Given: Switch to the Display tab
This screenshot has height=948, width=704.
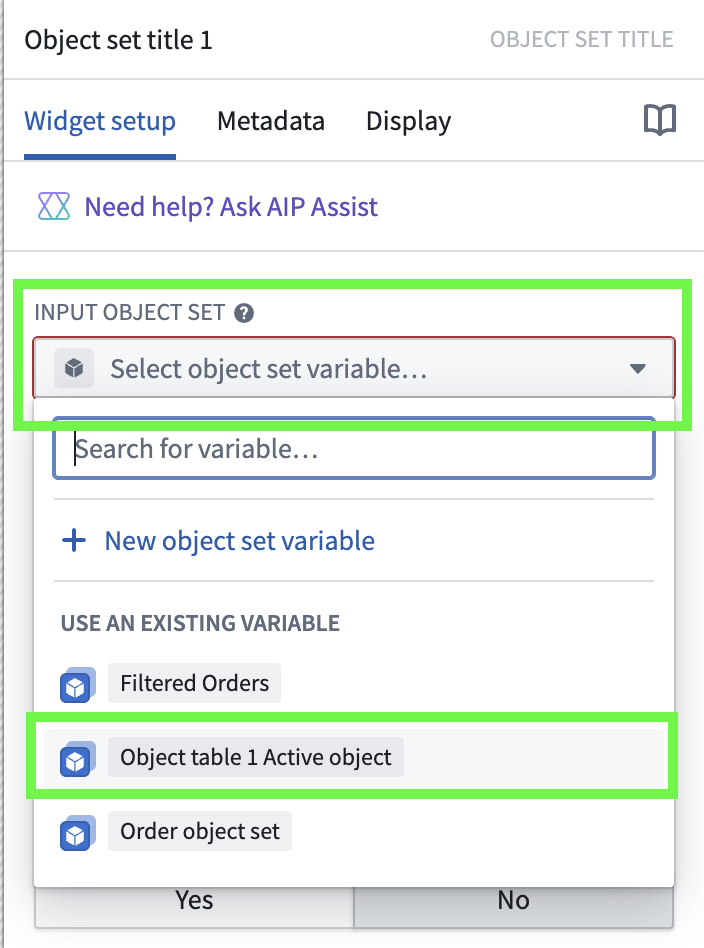Looking at the screenshot, I should coord(407,120).
